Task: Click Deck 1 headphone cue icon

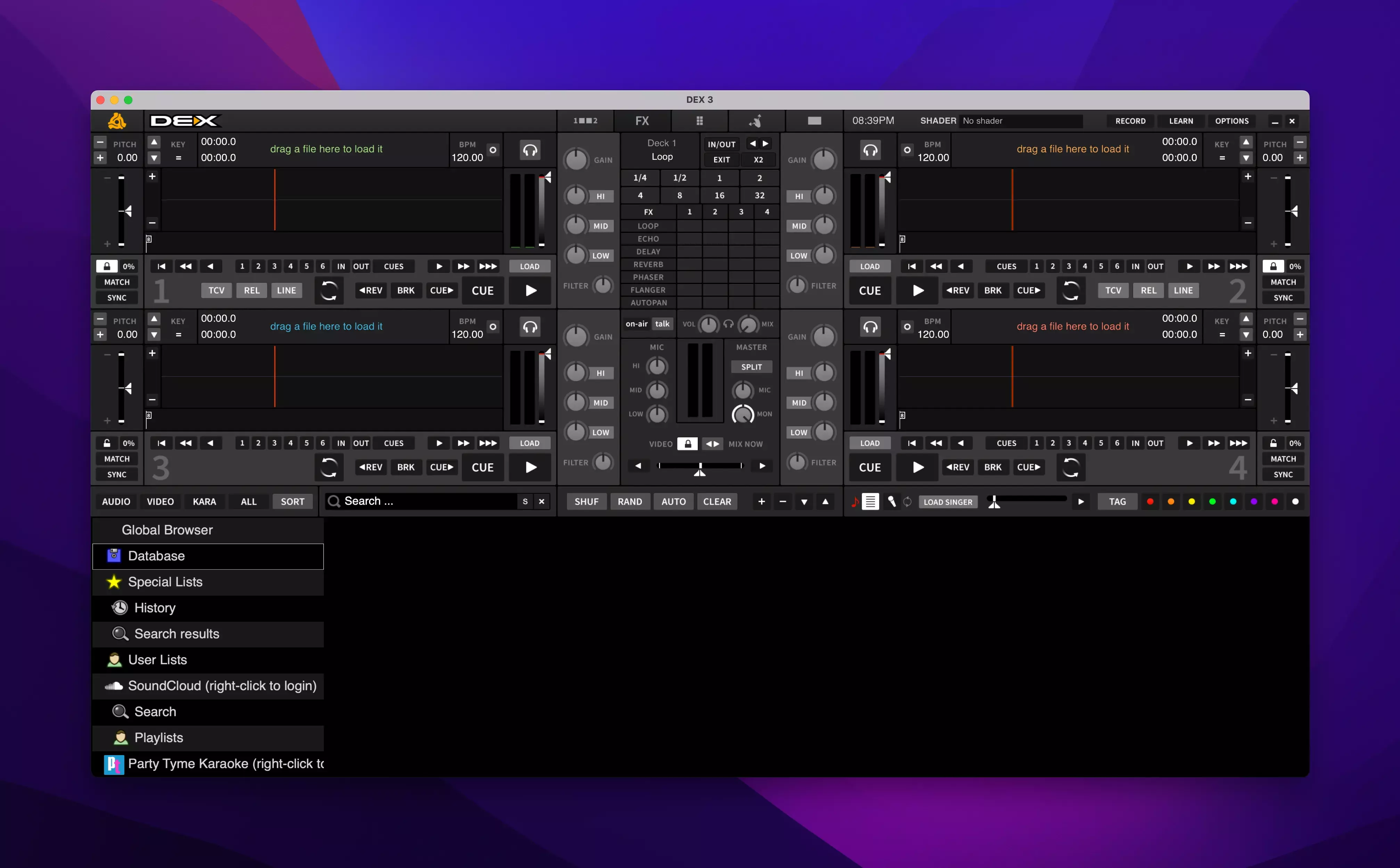Action: click(x=530, y=150)
